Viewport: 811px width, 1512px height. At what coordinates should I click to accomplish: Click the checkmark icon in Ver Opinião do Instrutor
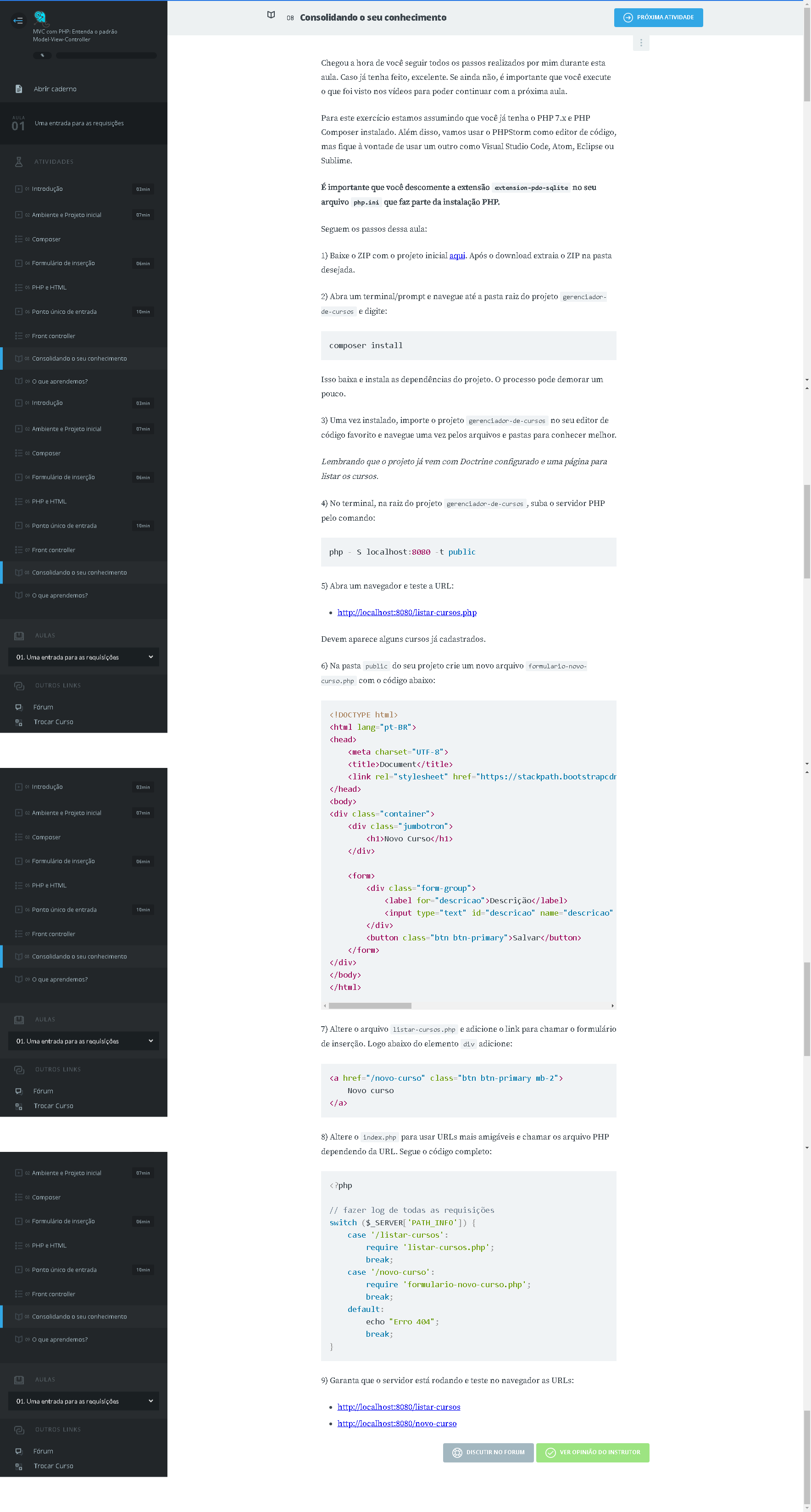[x=550, y=1452]
